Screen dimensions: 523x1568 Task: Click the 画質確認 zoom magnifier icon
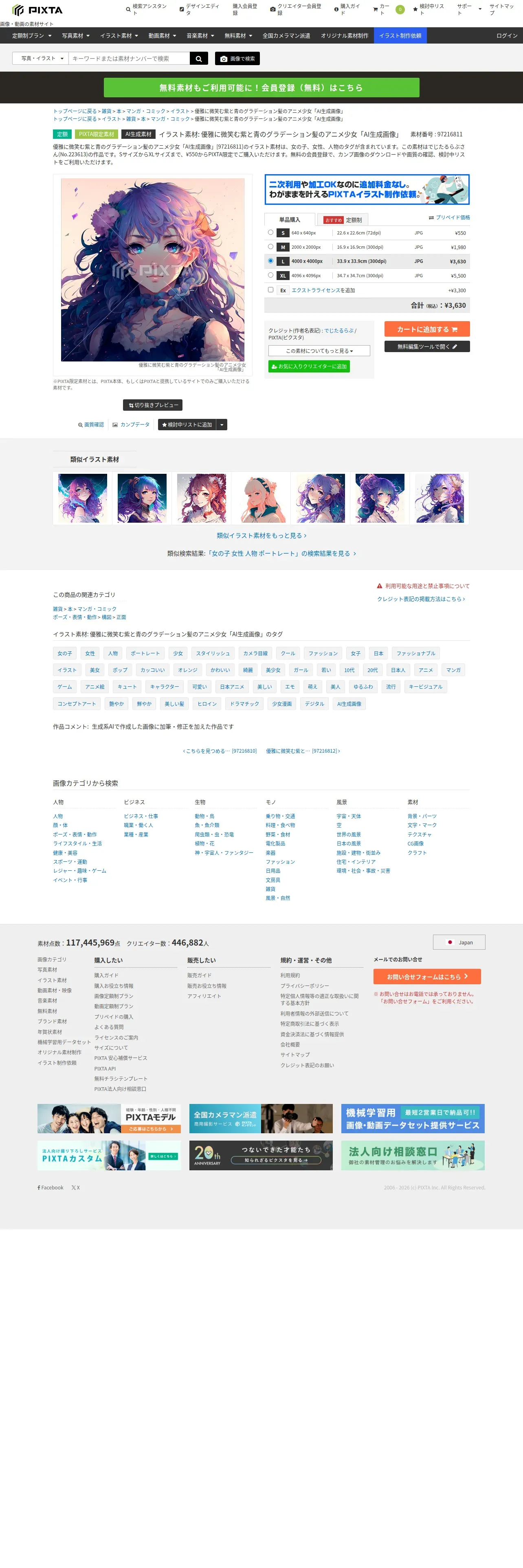(80, 425)
